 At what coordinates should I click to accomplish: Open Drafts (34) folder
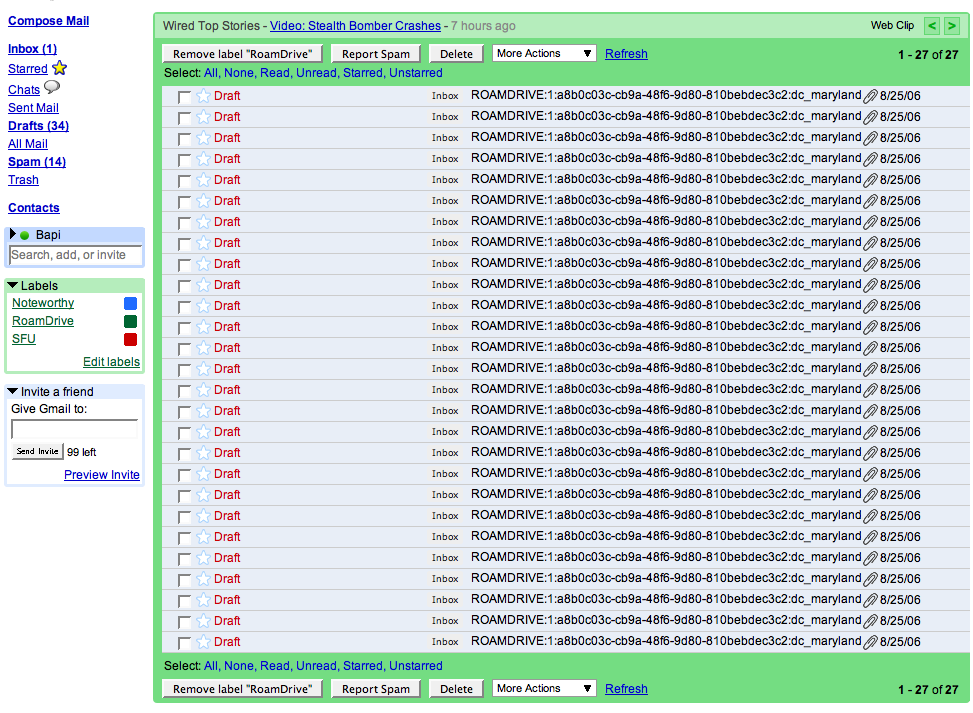coord(38,126)
